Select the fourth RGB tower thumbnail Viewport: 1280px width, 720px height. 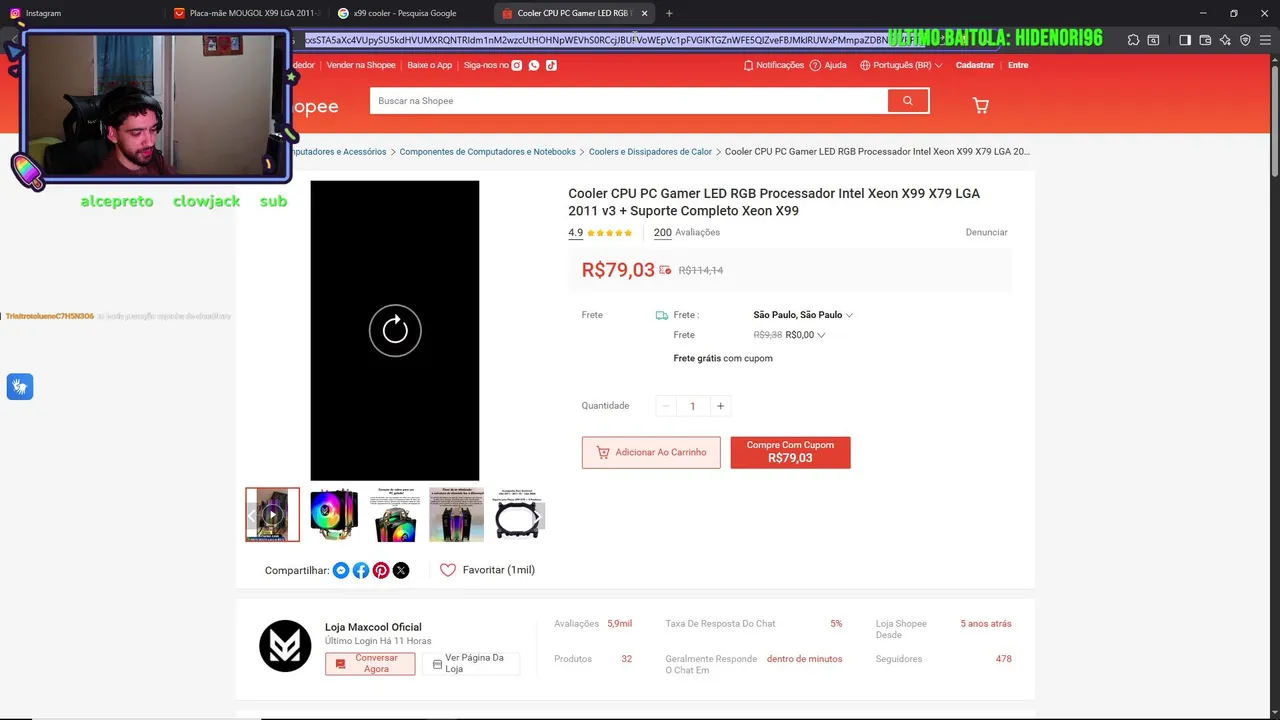(456, 515)
